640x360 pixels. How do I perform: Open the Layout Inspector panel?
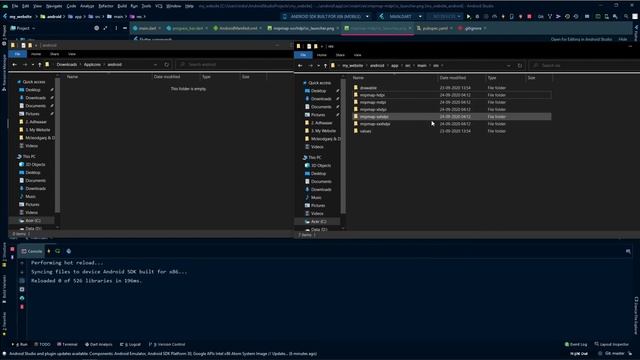[x=612, y=344]
